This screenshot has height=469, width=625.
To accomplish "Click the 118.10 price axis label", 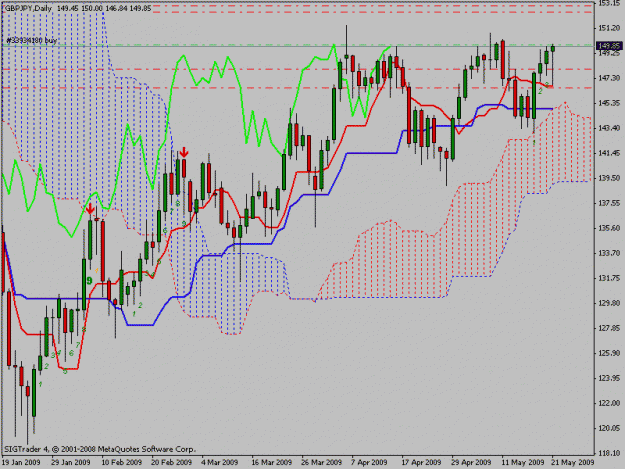I will pos(609,453).
